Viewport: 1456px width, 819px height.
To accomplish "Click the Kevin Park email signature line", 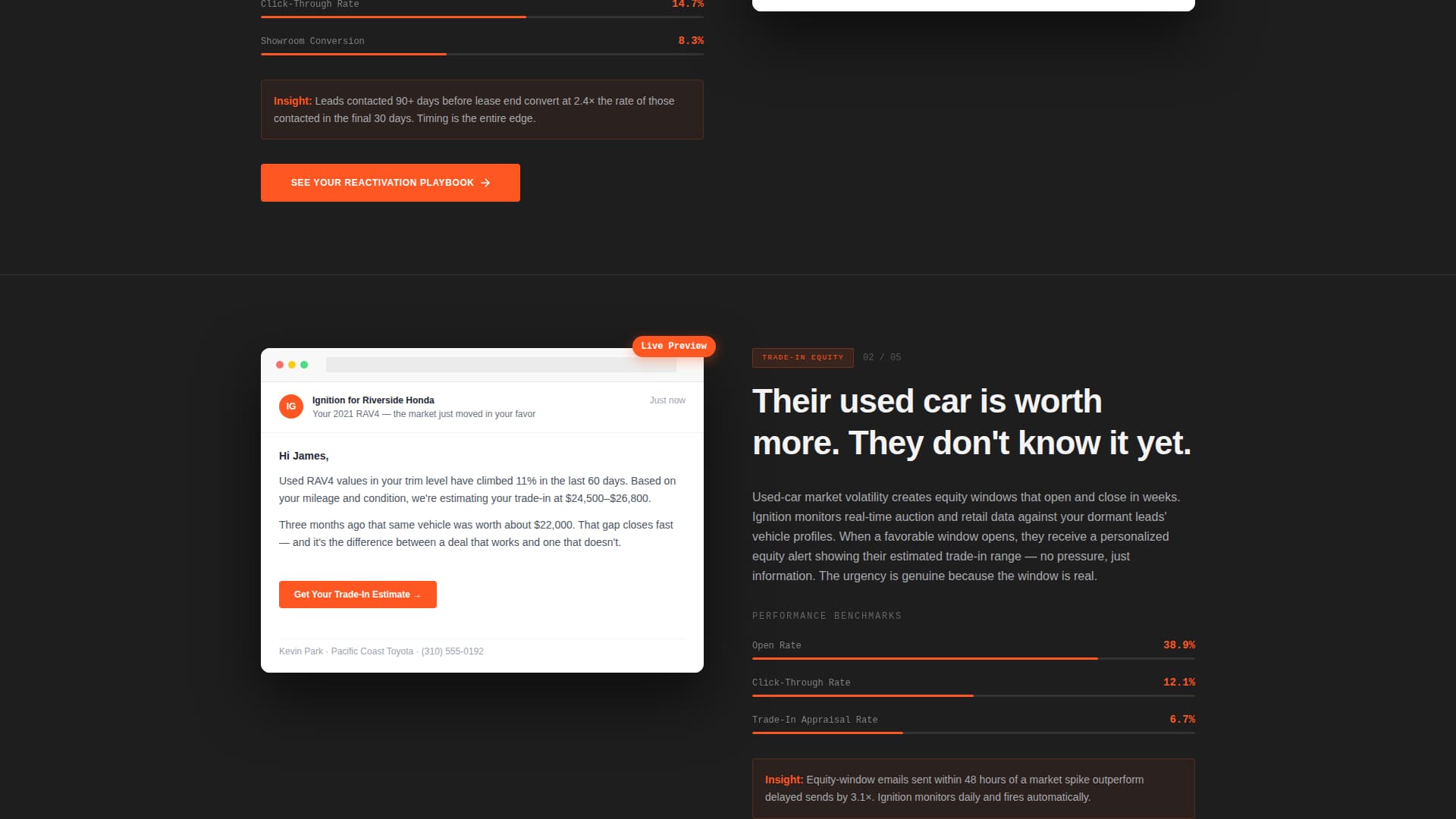I will tap(381, 651).
